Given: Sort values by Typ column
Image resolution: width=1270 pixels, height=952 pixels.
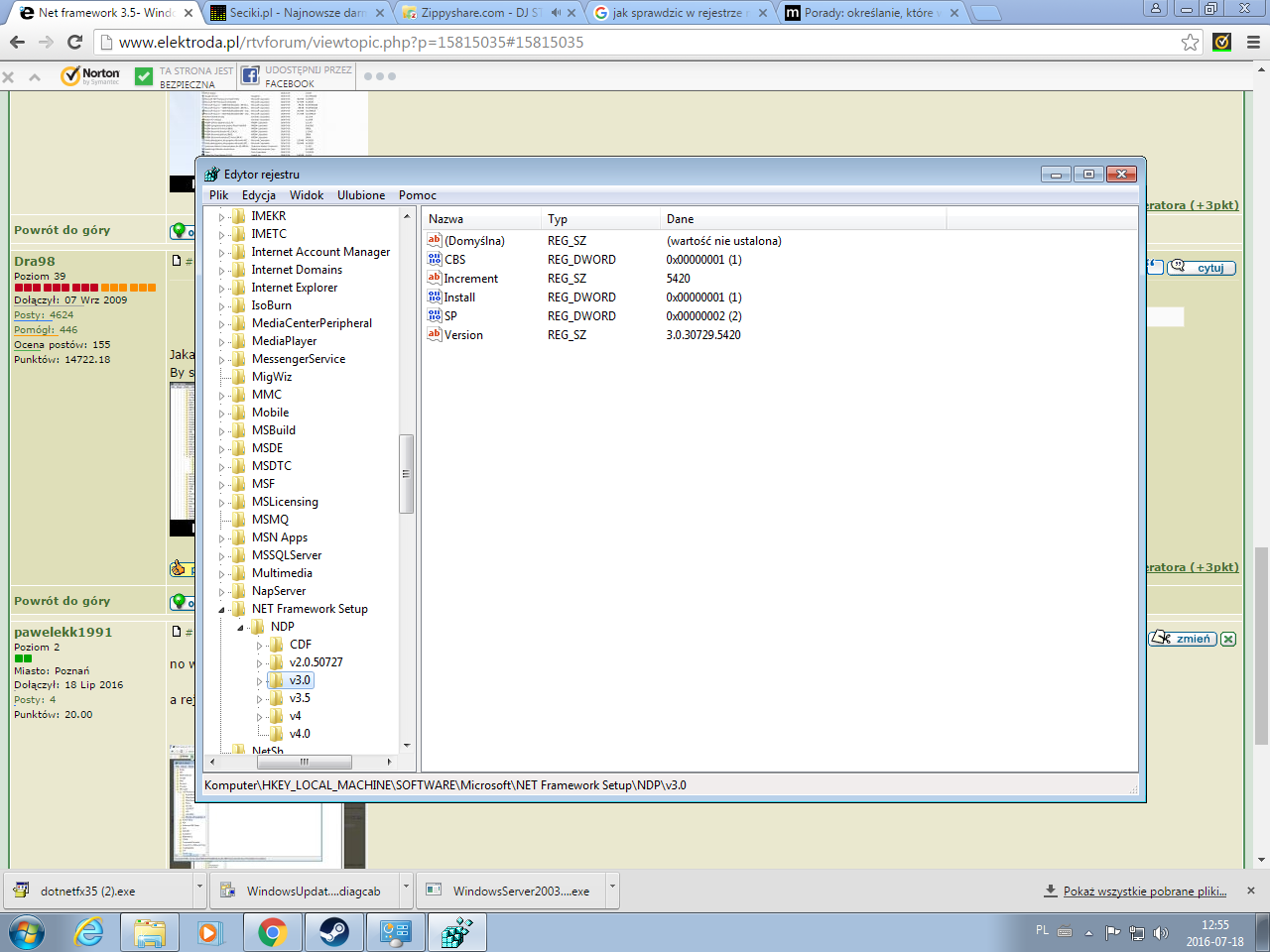Looking at the screenshot, I should click(x=600, y=219).
